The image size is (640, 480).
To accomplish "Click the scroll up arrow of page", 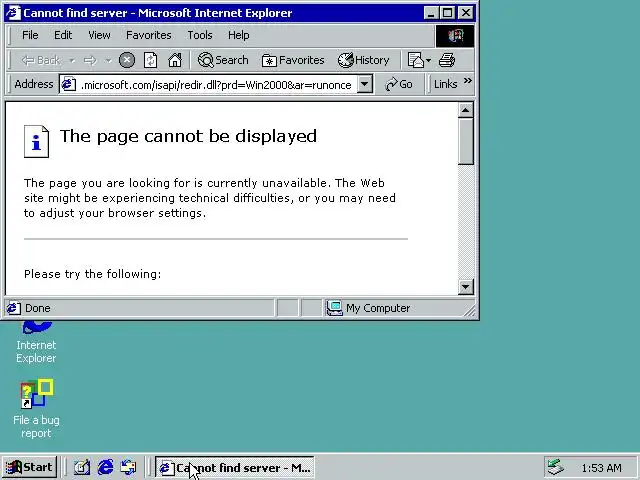I will click(x=466, y=110).
